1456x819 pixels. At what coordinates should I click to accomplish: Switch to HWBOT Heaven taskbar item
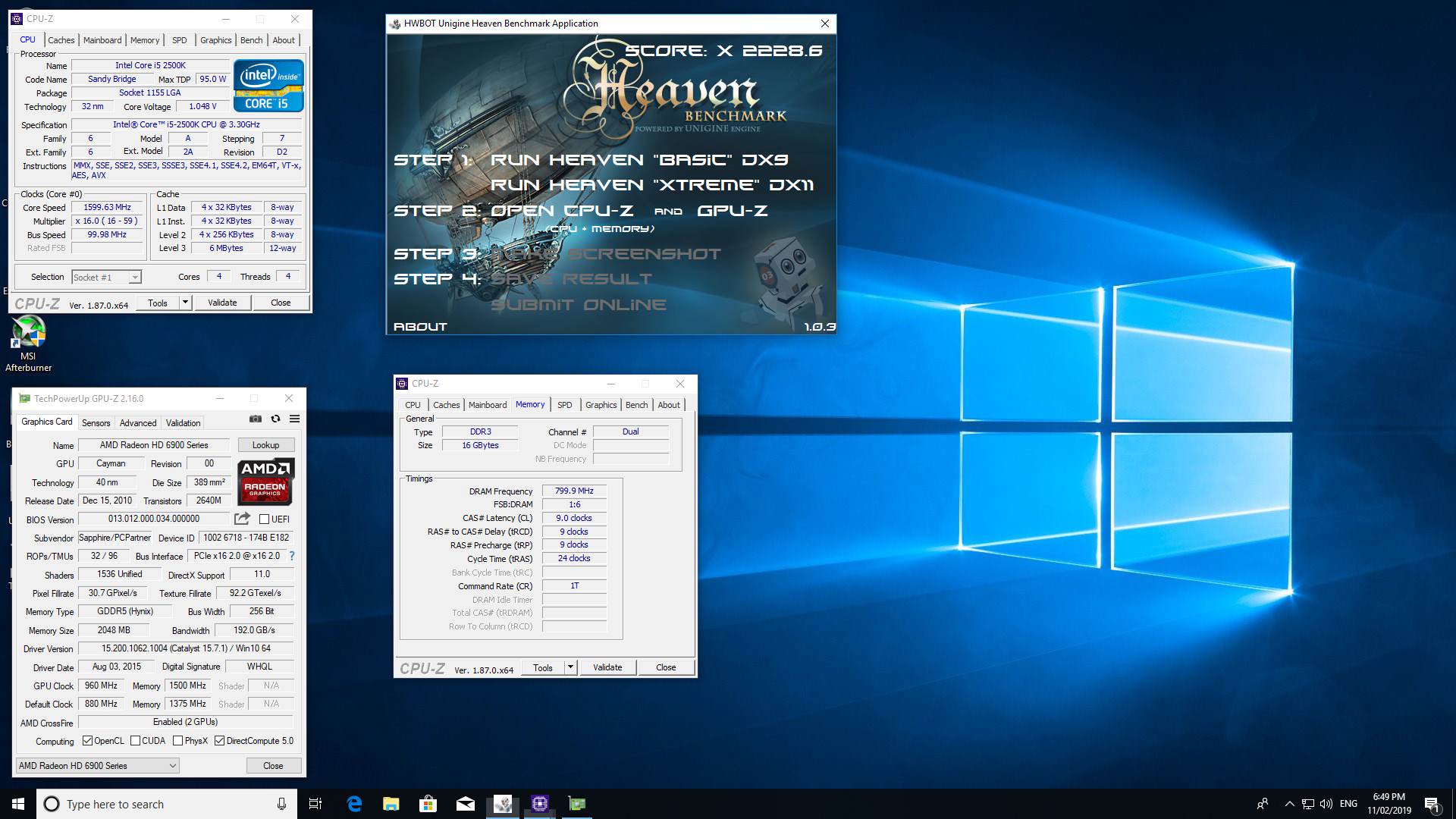pos(503,804)
